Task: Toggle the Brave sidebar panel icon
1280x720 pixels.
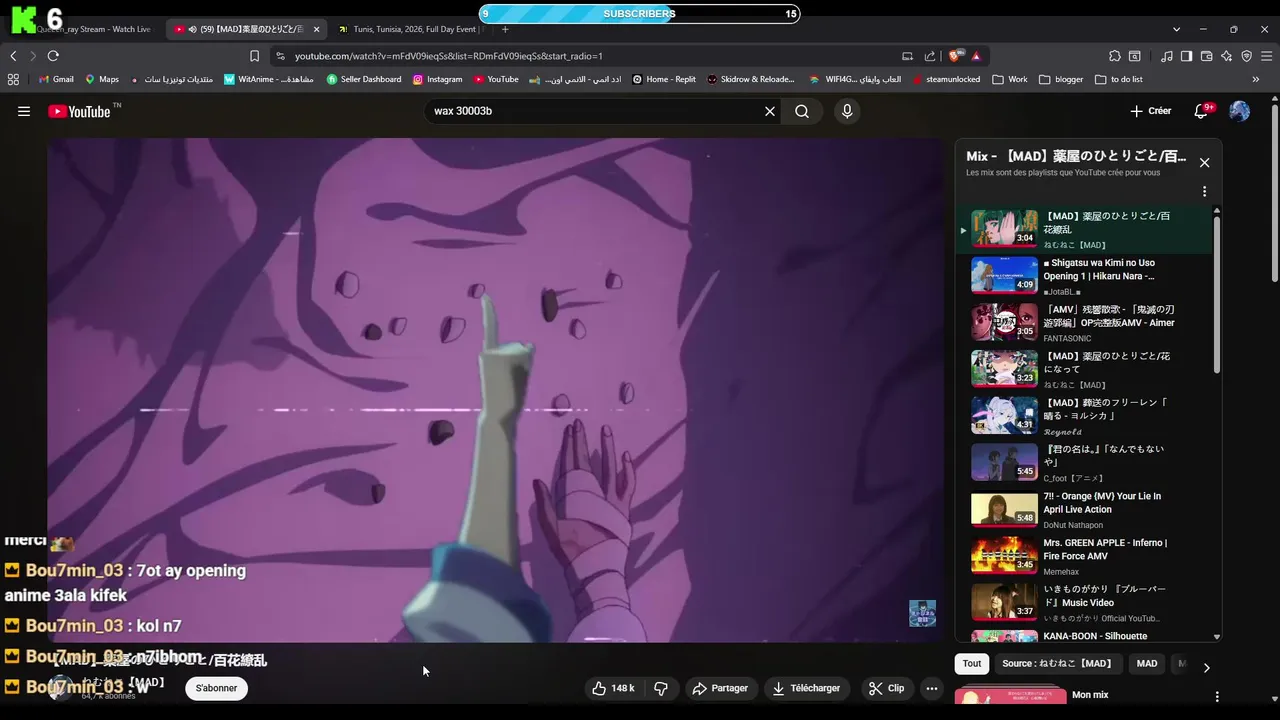Action: click(1187, 56)
